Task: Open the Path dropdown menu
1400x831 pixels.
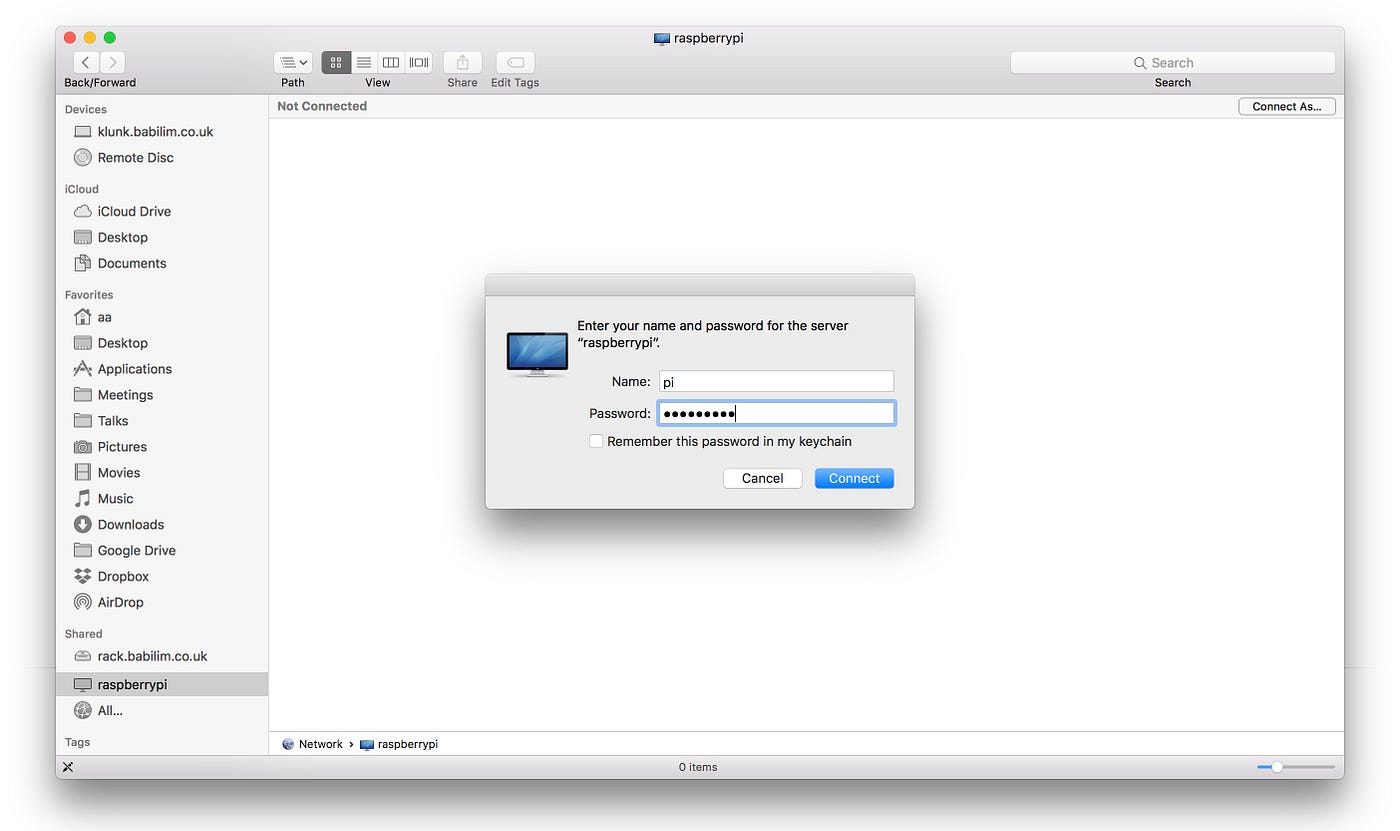Action: (292, 62)
